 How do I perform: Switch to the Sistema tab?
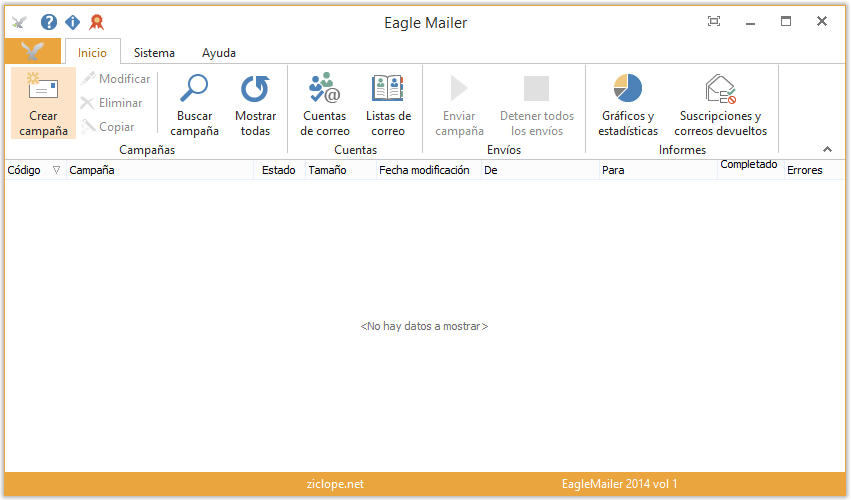tap(154, 53)
